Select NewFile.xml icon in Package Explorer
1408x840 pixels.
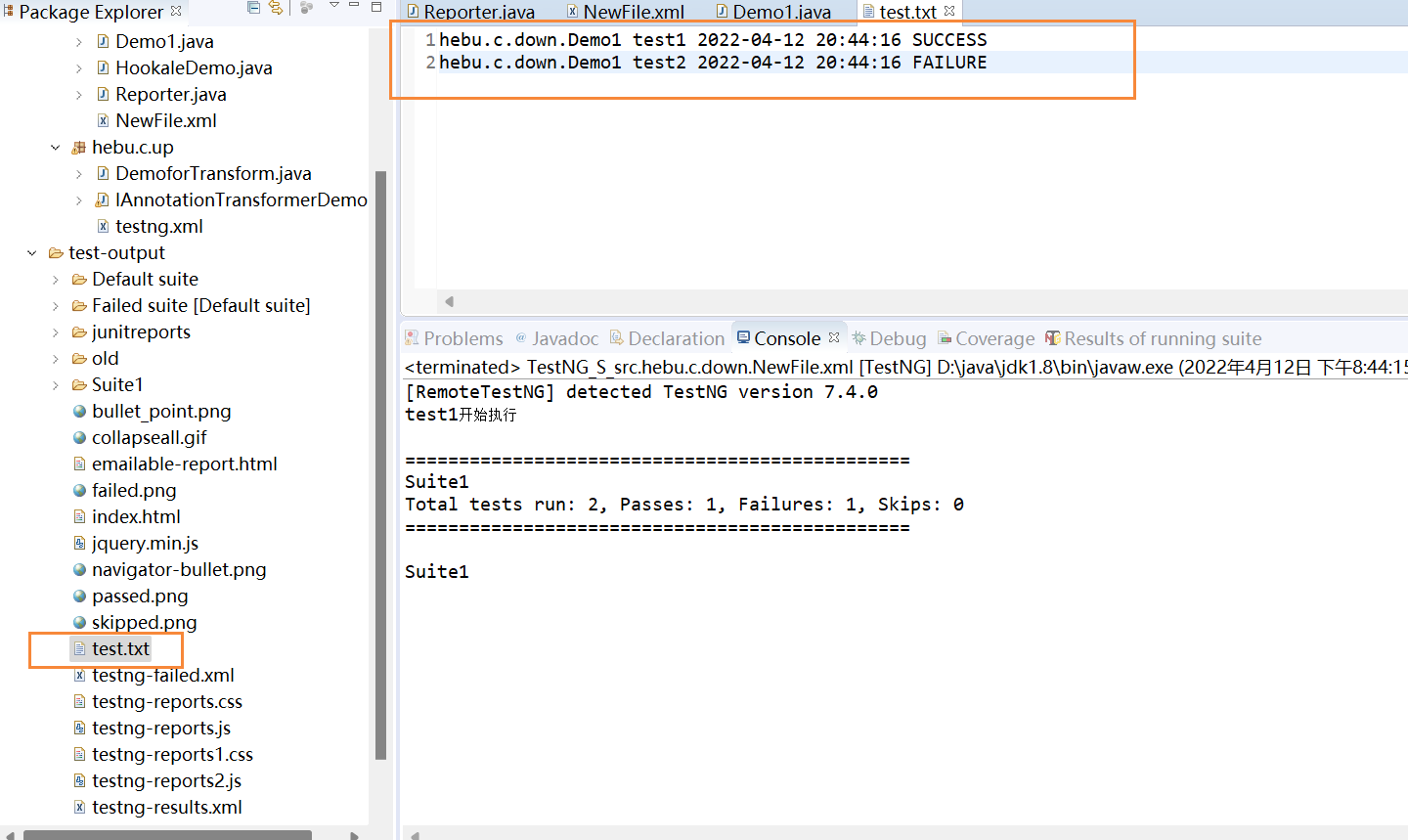(103, 121)
